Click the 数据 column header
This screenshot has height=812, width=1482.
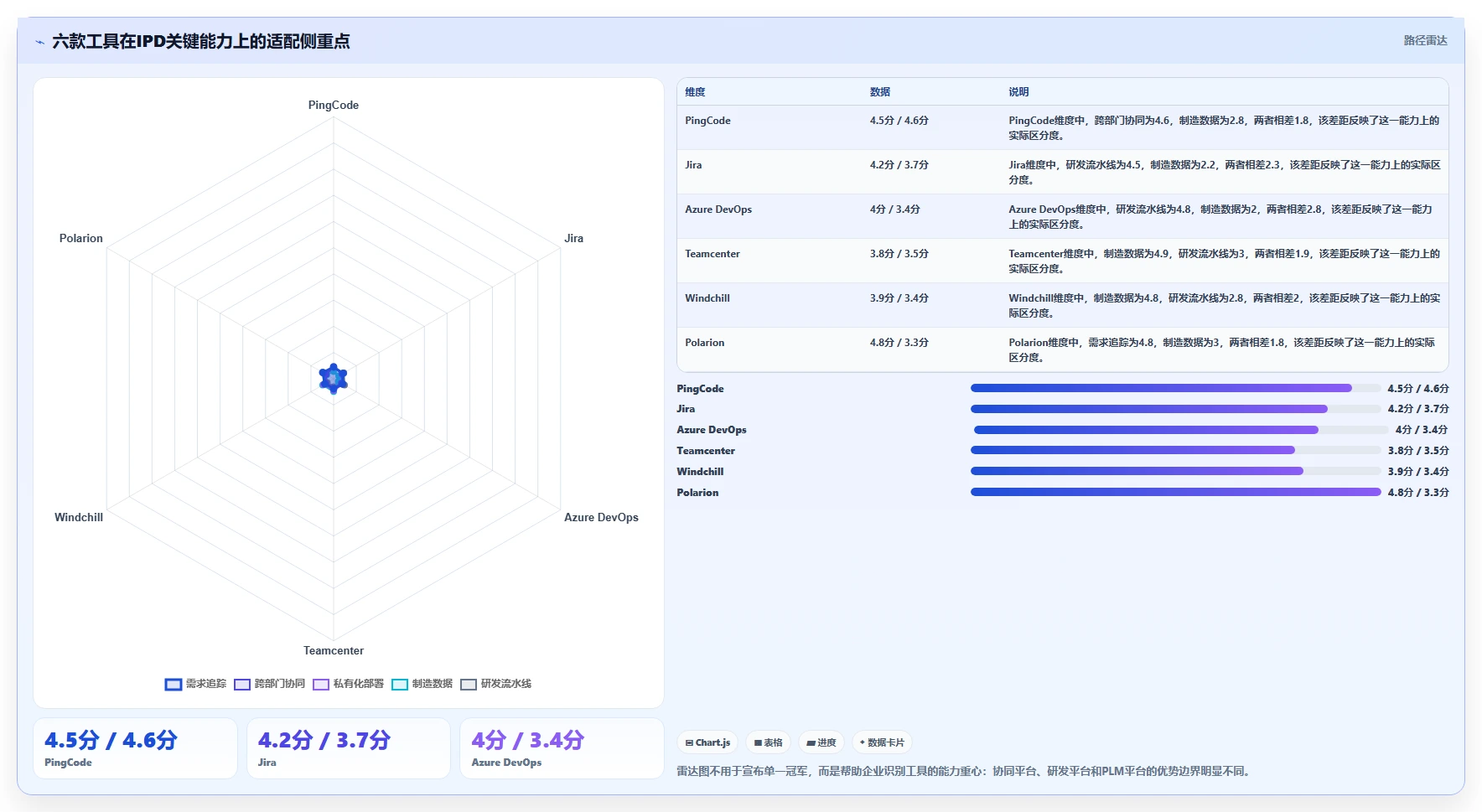point(880,92)
